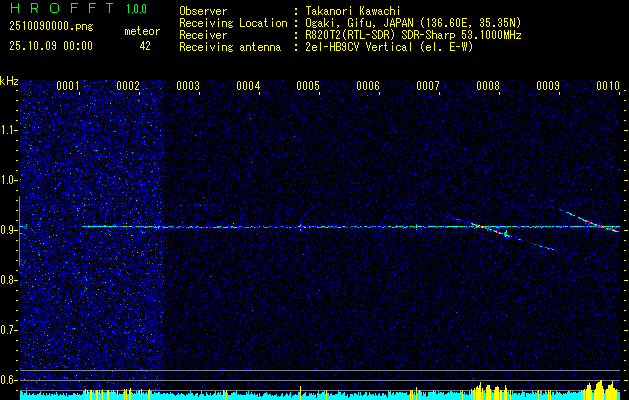The width and height of the screenshot is (629, 400).
Task: Click the short signal spike at 0005
Action: tap(300, 227)
